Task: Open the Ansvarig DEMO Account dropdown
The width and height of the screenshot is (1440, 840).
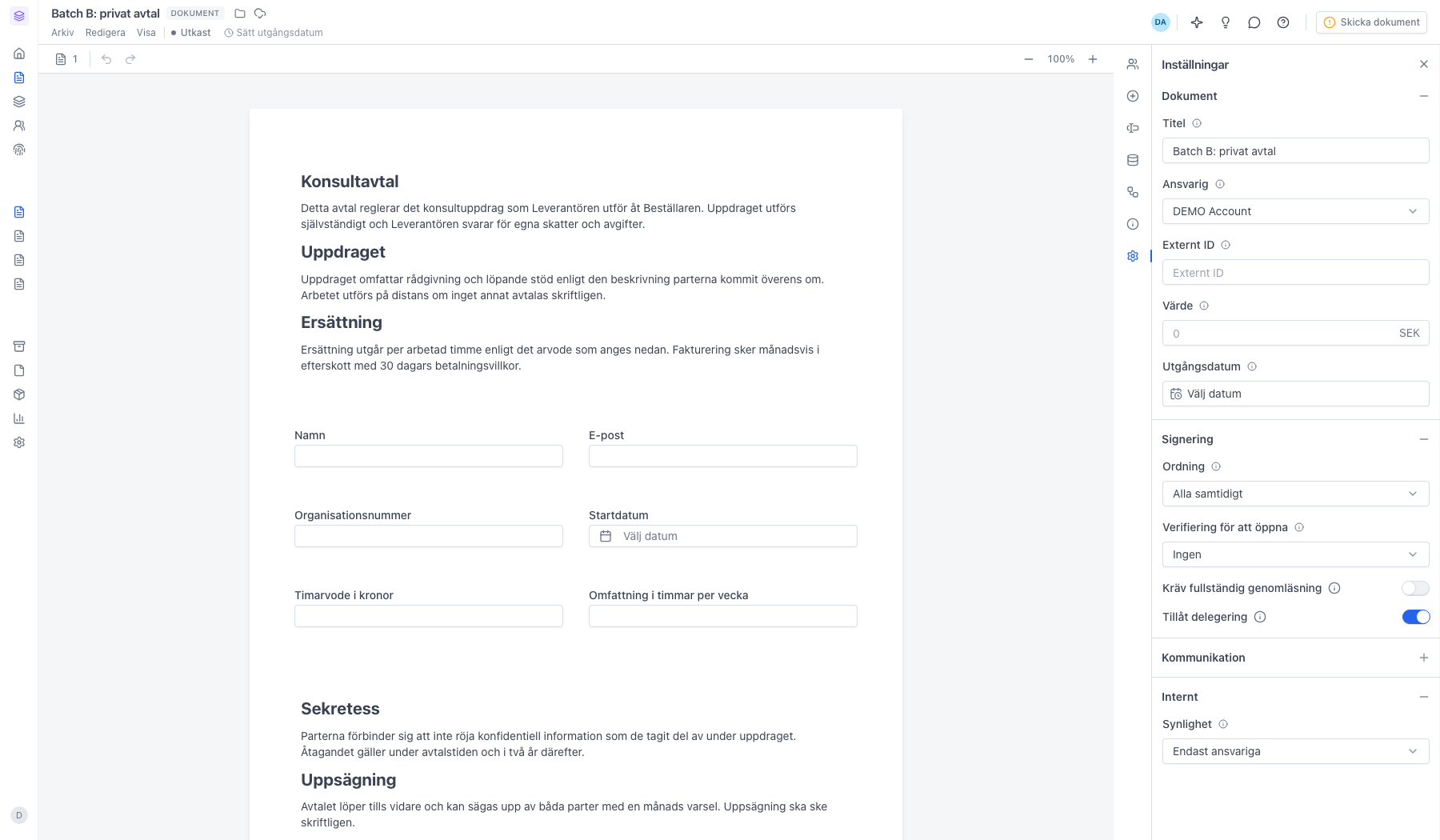Action: 1295,211
